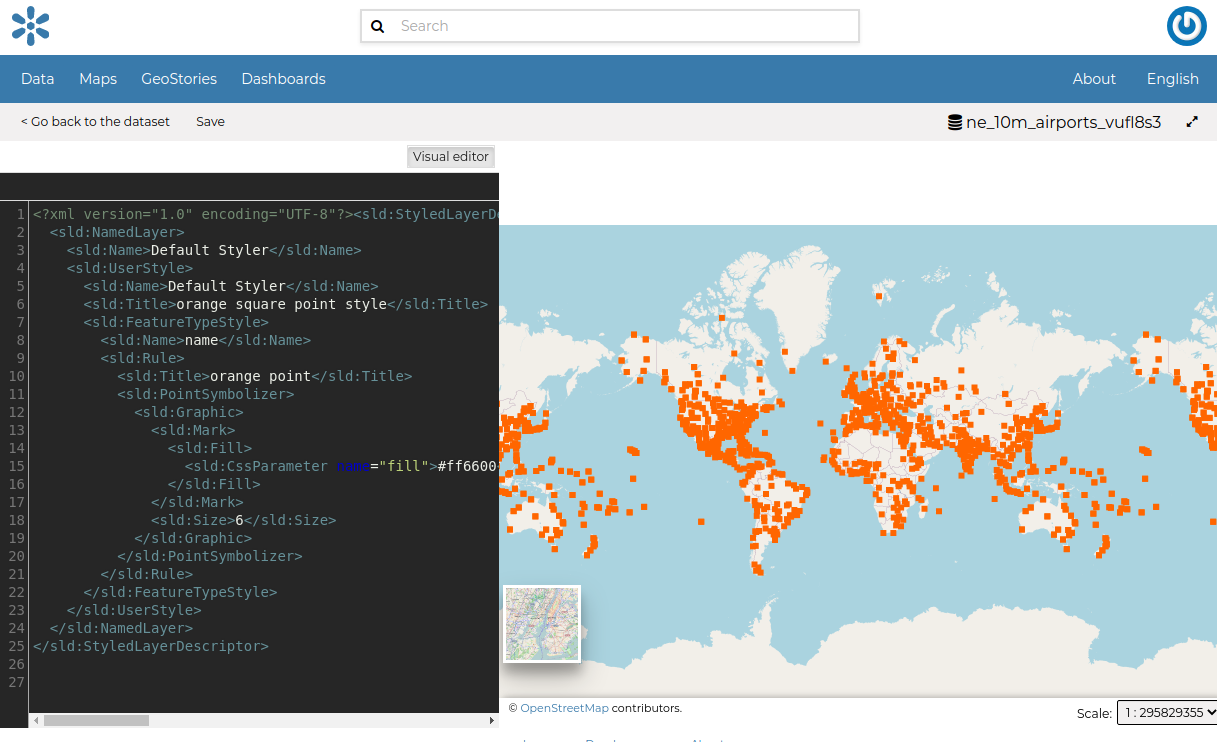Viewport: 1217px width, 742px height.
Task: Open the Maps menu
Action: (97, 78)
